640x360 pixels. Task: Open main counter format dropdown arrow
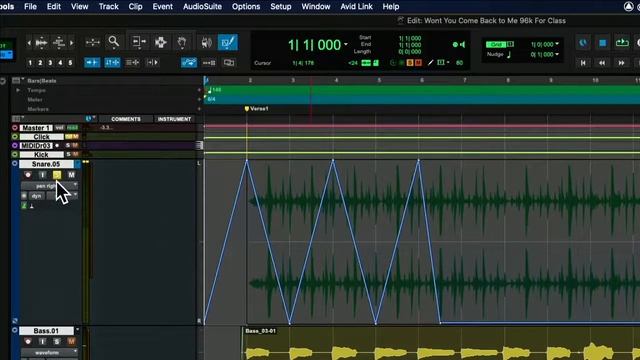tap(346, 44)
